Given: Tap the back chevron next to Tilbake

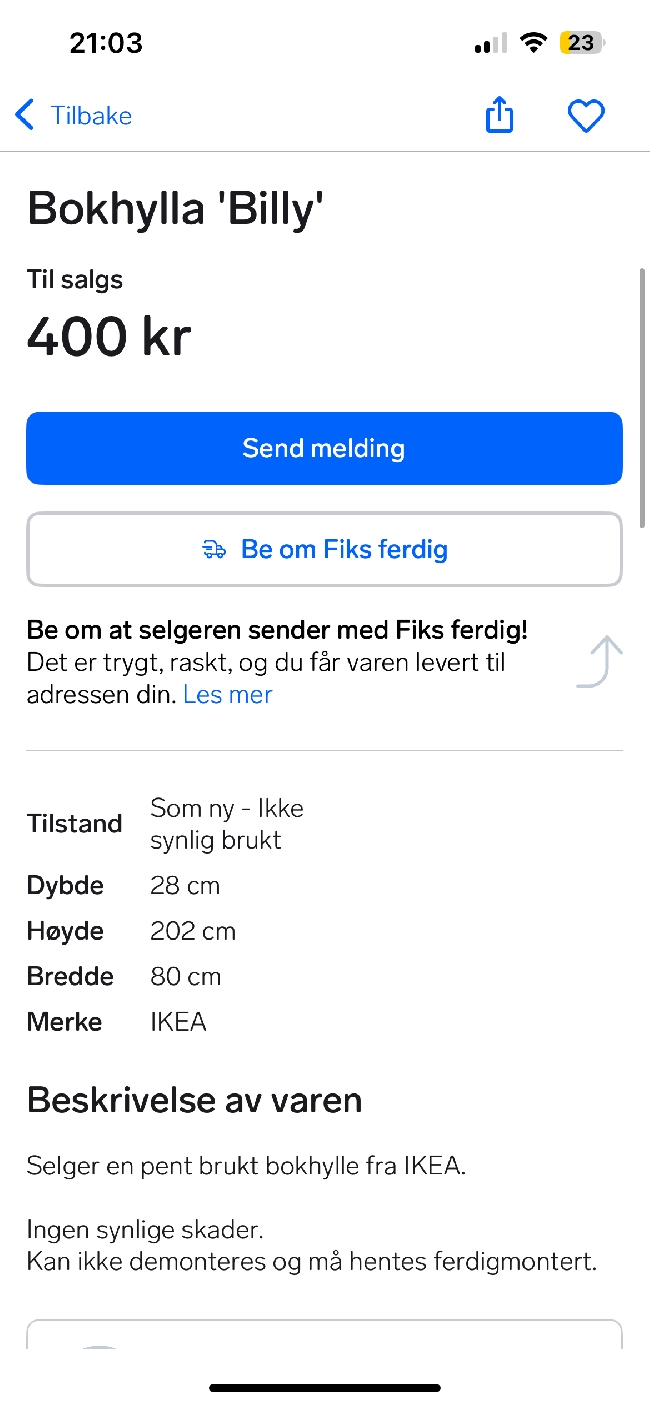Looking at the screenshot, I should point(24,114).
